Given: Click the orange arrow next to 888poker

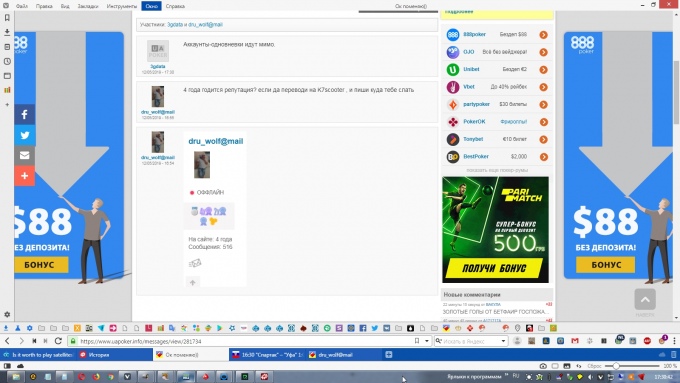Looking at the screenshot, I should coord(543,35).
